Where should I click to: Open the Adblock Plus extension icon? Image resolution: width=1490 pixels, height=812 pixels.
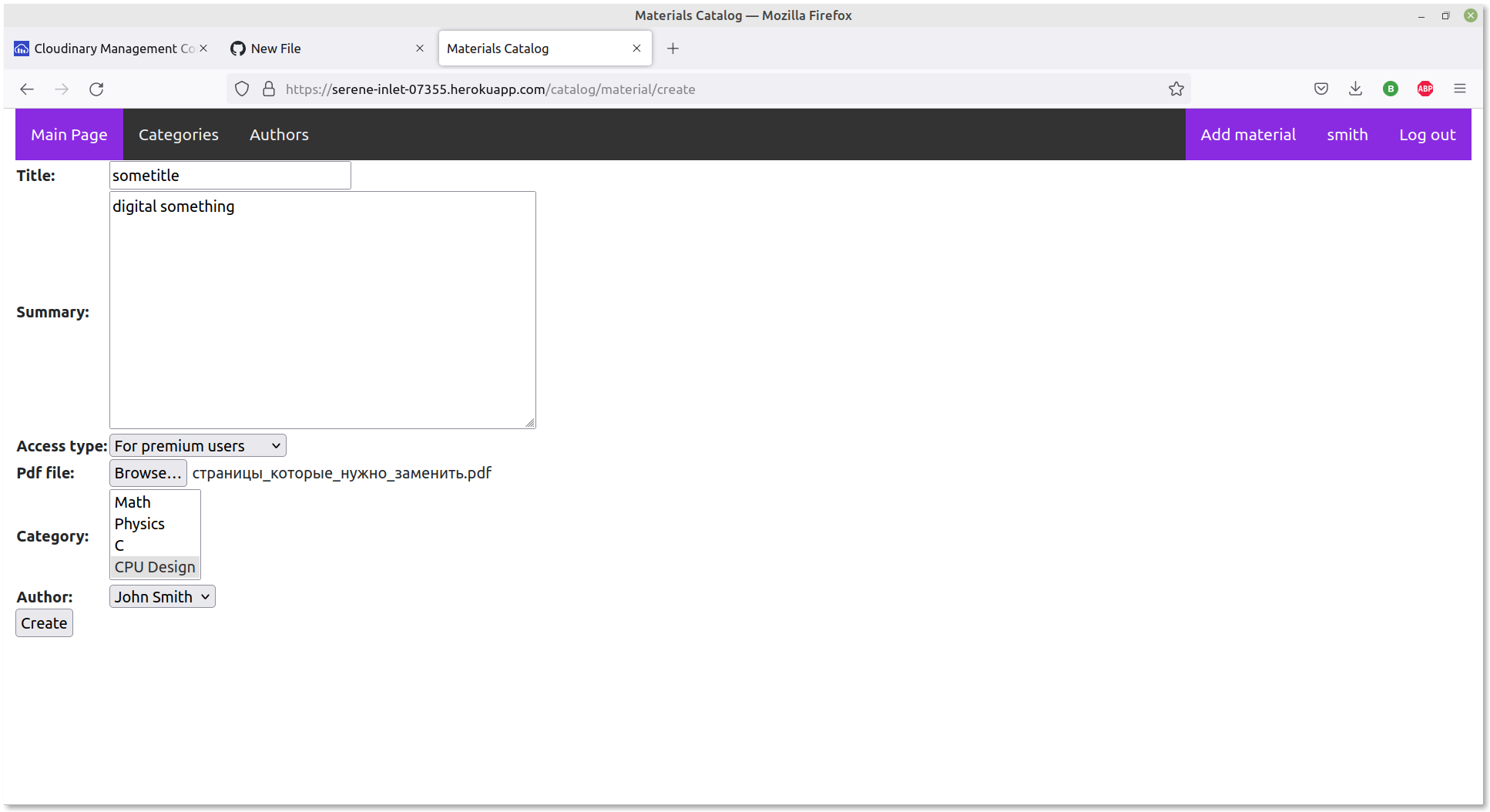pyautogui.click(x=1425, y=89)
